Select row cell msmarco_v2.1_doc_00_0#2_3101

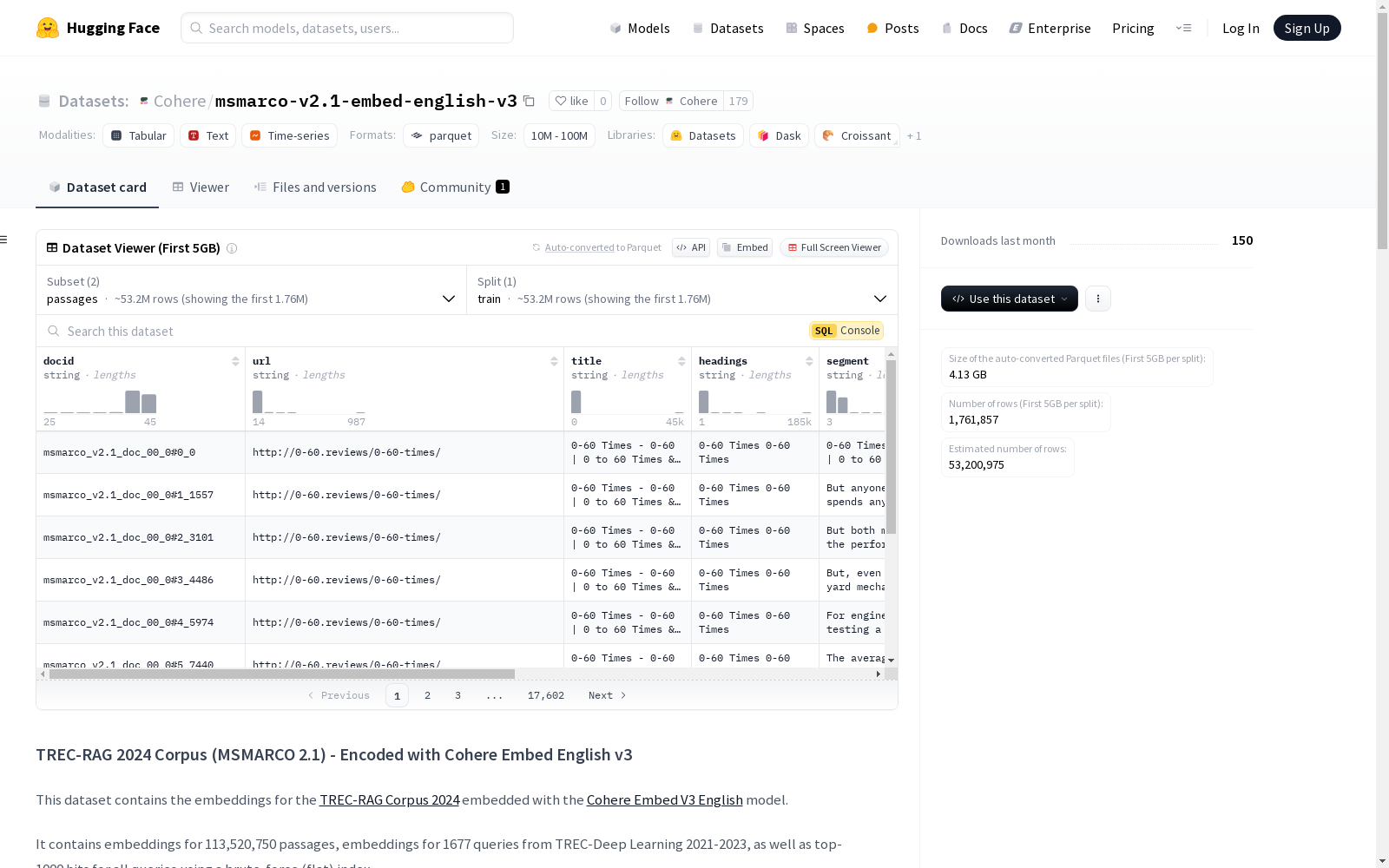click(141, 537)
